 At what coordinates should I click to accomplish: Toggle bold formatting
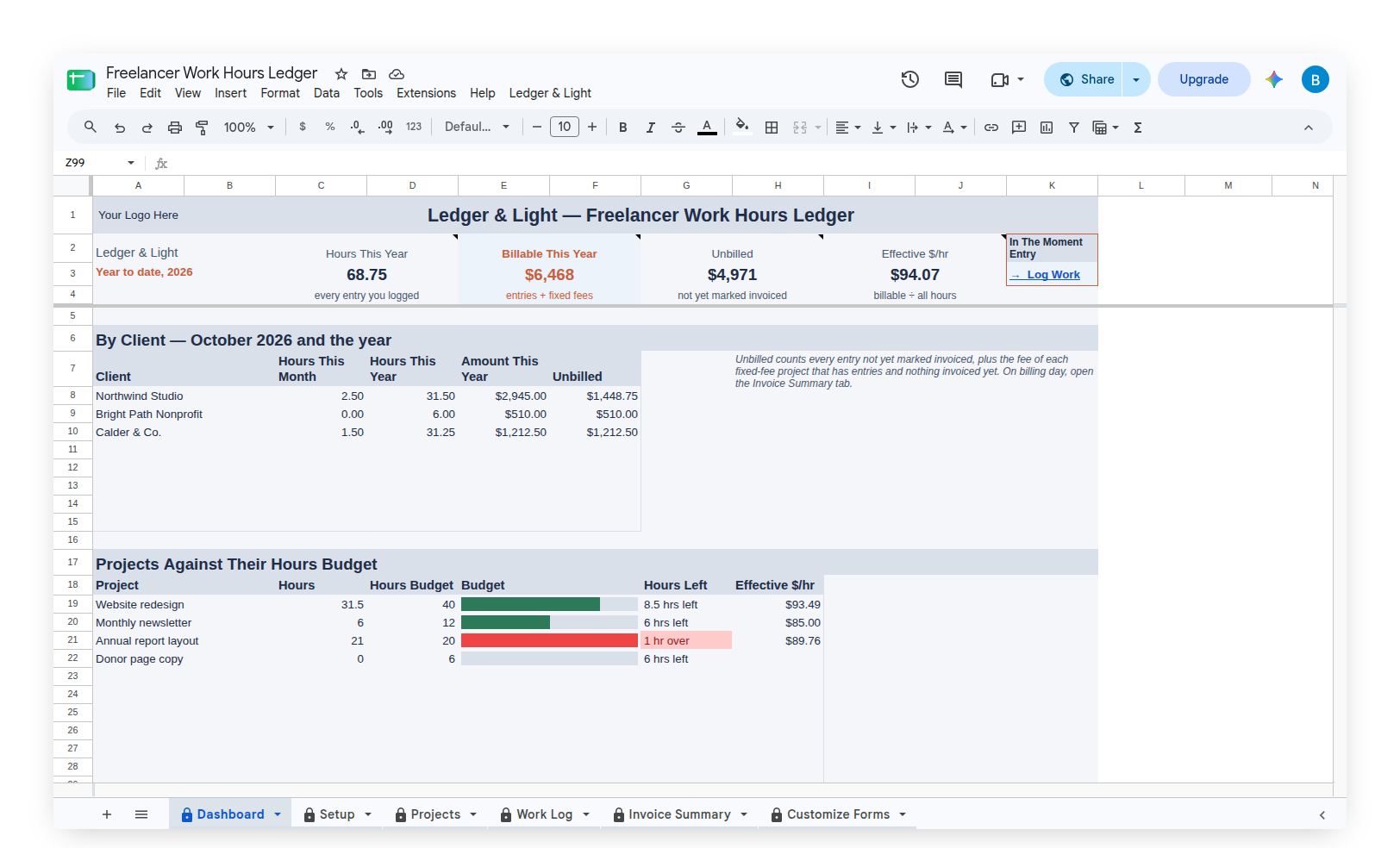[x=623, y=128]
